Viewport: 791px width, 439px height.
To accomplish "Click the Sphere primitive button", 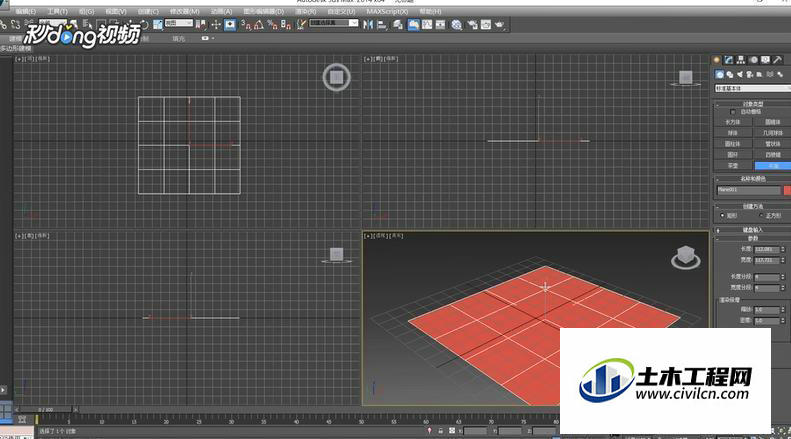I will (x=732, y=133).
